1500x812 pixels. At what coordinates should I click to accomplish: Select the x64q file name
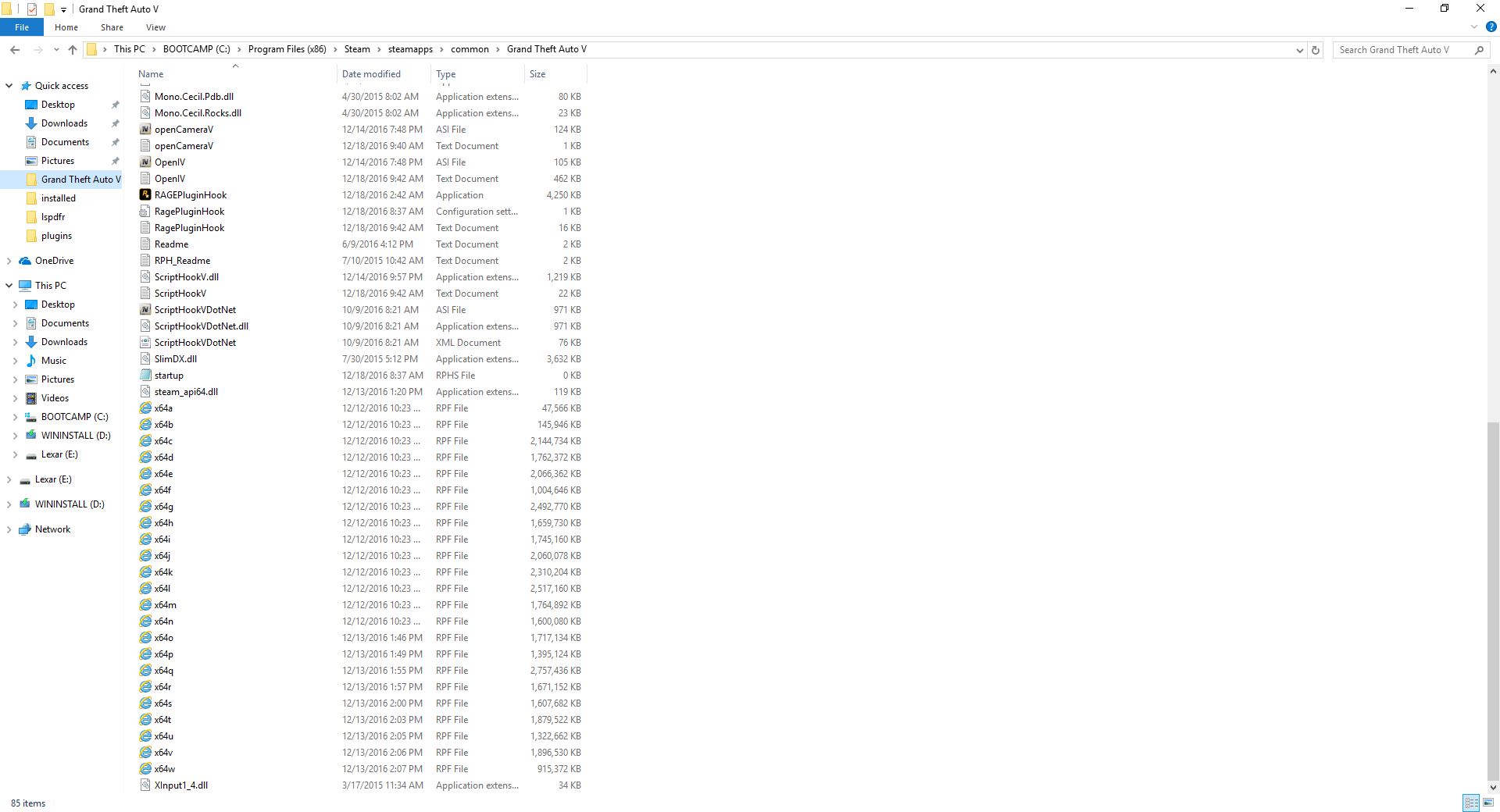pos(164,671)
